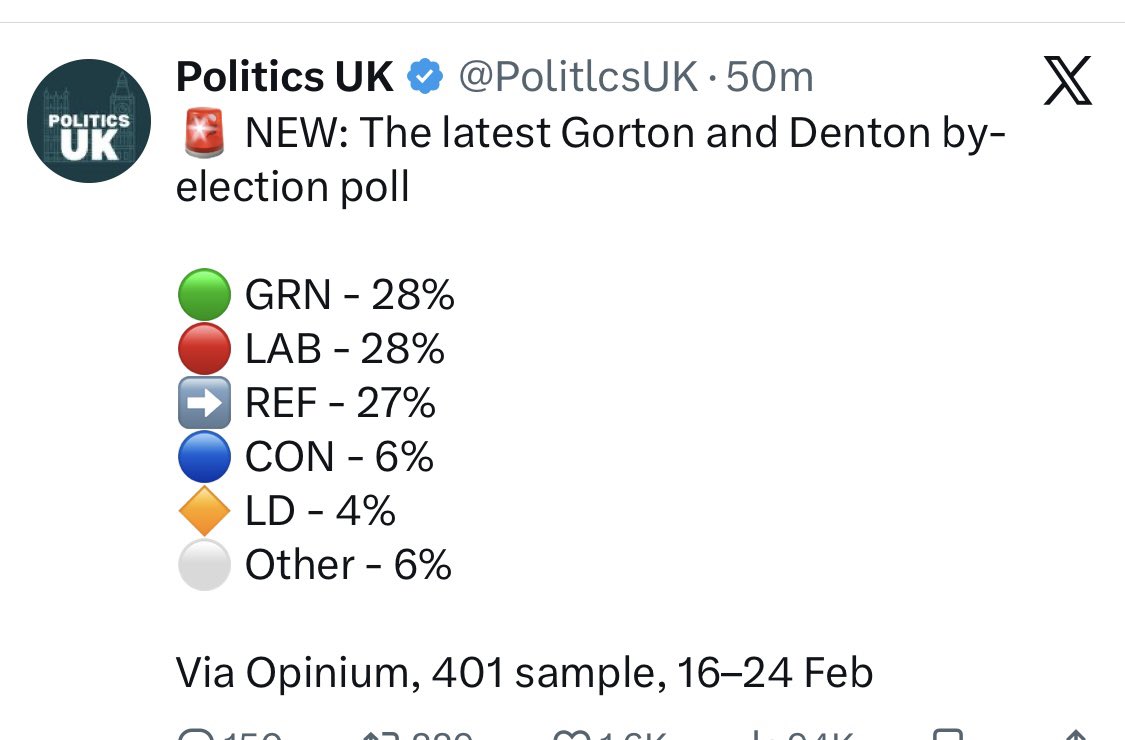Click the Via Opinium sample text
Image resolution: width=1125 pixels, height=740 pixels.
525,673
